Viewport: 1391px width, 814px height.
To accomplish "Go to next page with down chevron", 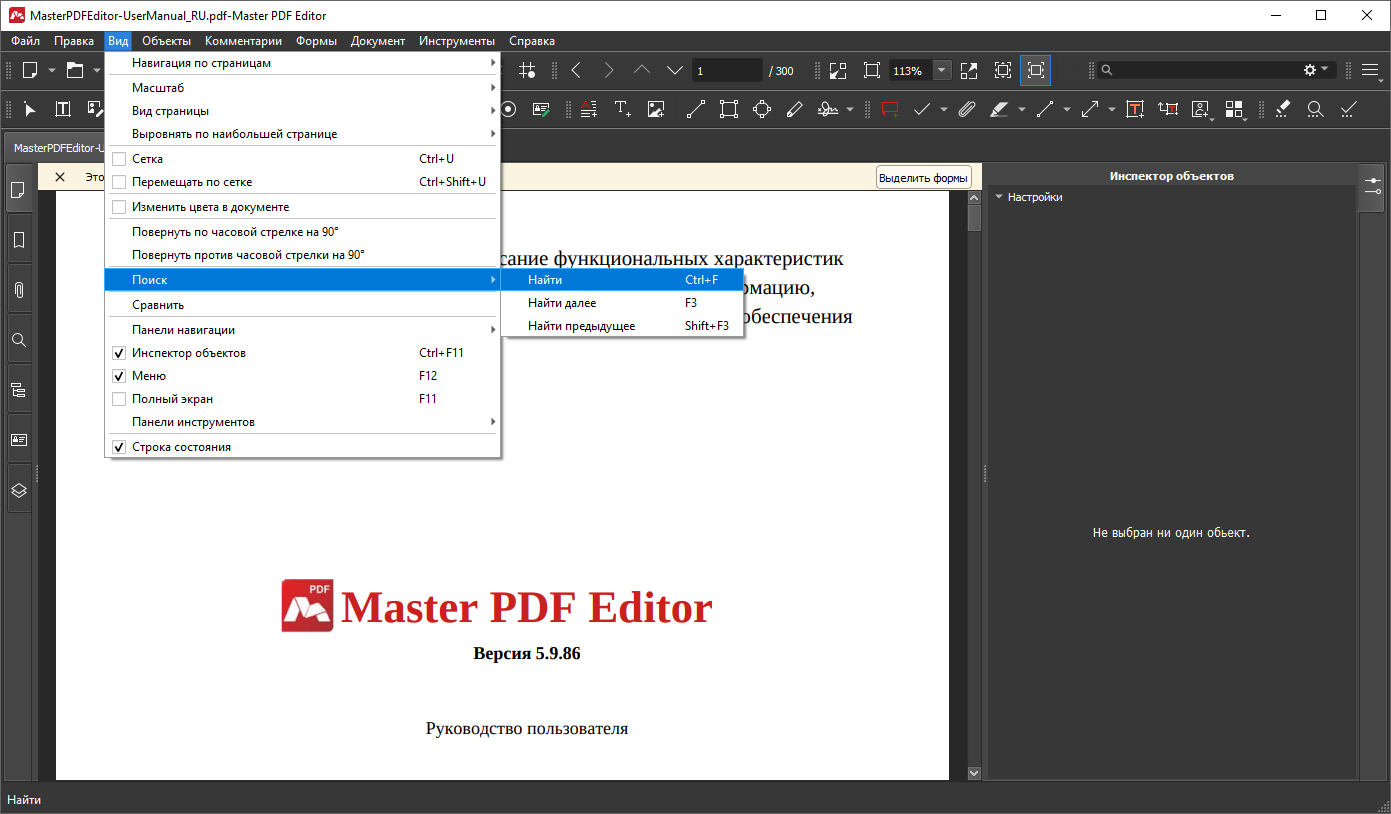I will 675,71.
